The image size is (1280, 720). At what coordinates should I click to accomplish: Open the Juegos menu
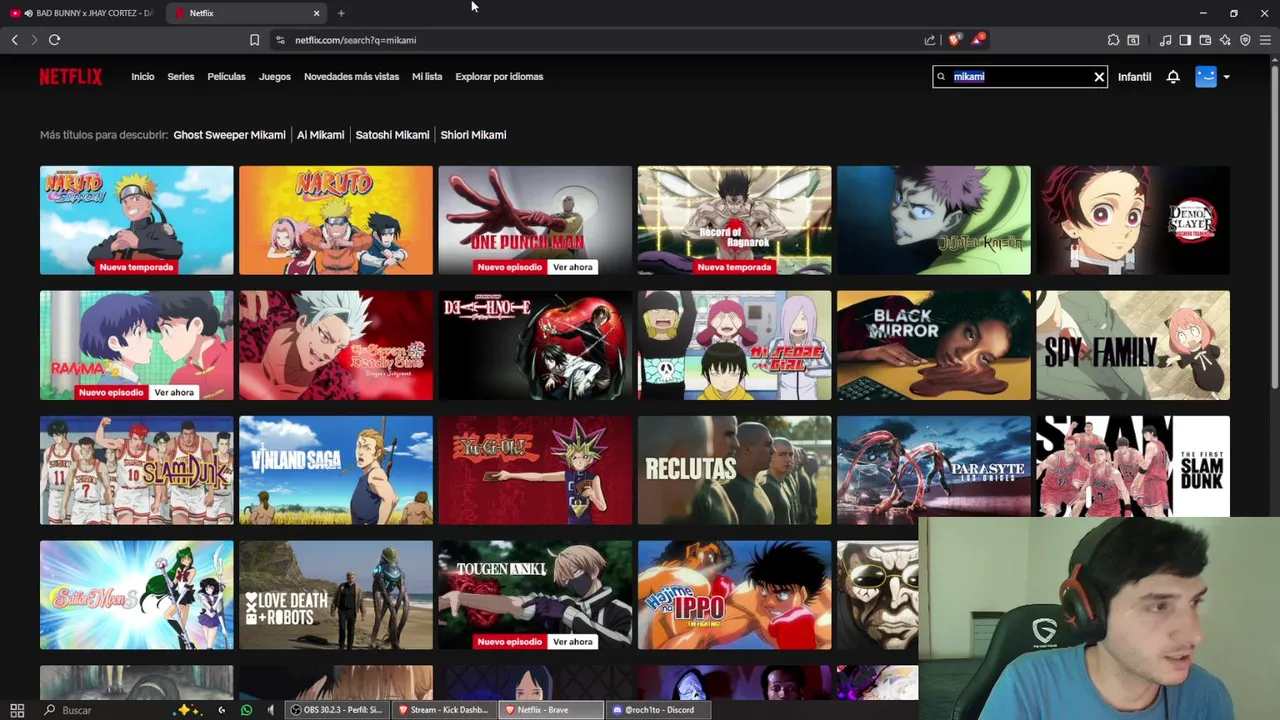click(275, 77)
